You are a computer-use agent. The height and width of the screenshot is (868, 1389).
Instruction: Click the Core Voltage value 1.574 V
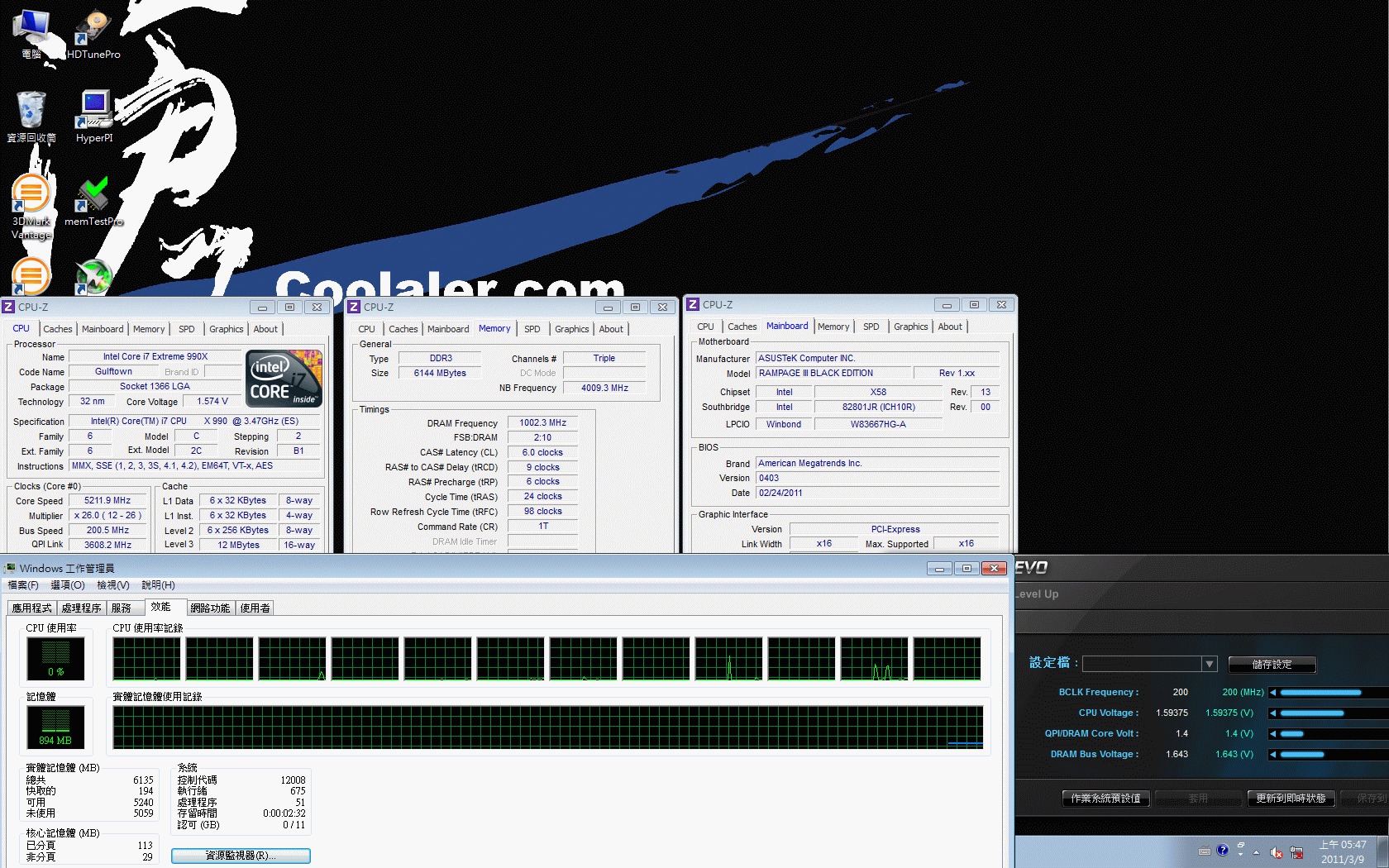tap(212, 402)
